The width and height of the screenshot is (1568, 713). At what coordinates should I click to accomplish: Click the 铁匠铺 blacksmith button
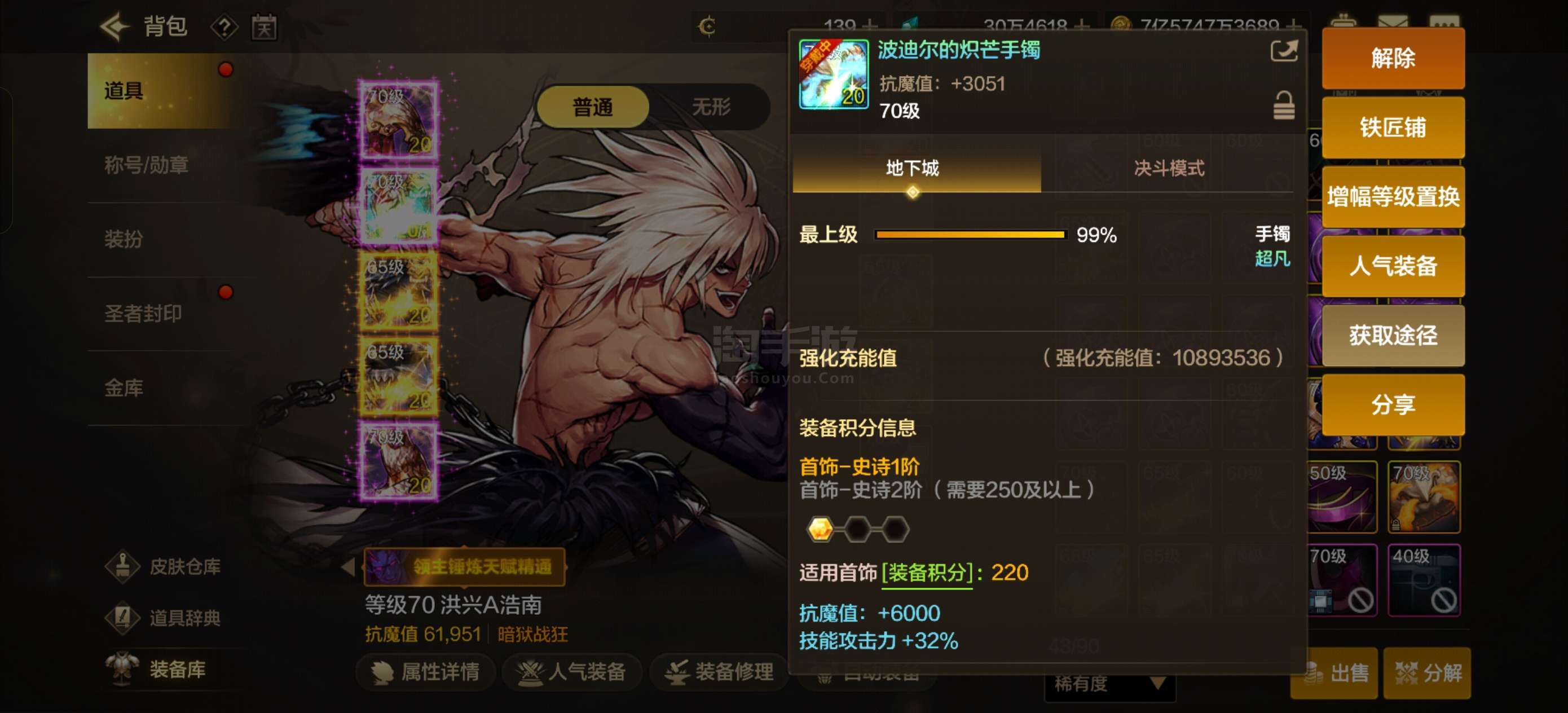click(1393, 127)
